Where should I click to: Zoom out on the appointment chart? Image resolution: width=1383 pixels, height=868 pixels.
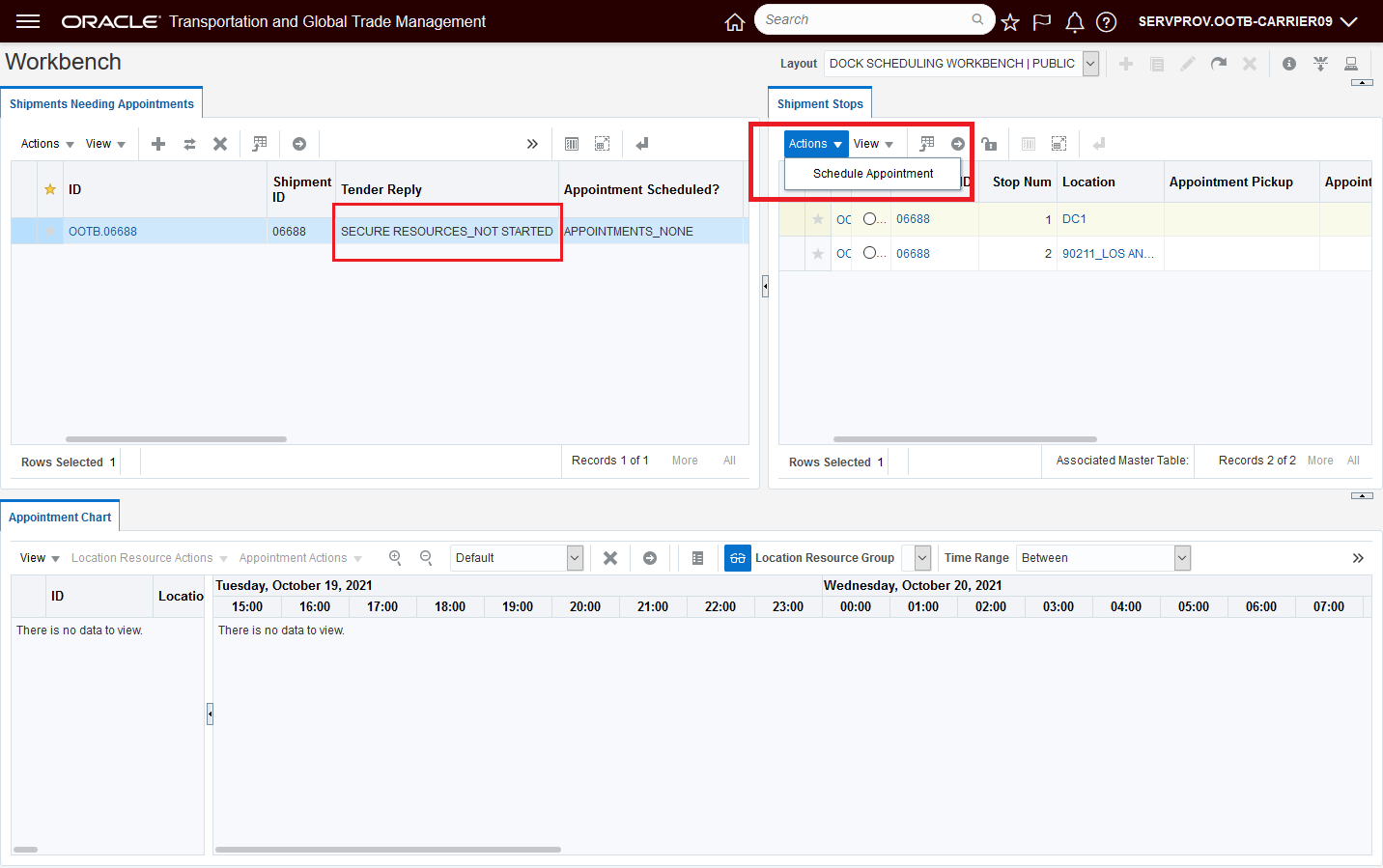[x=426, y=558]
